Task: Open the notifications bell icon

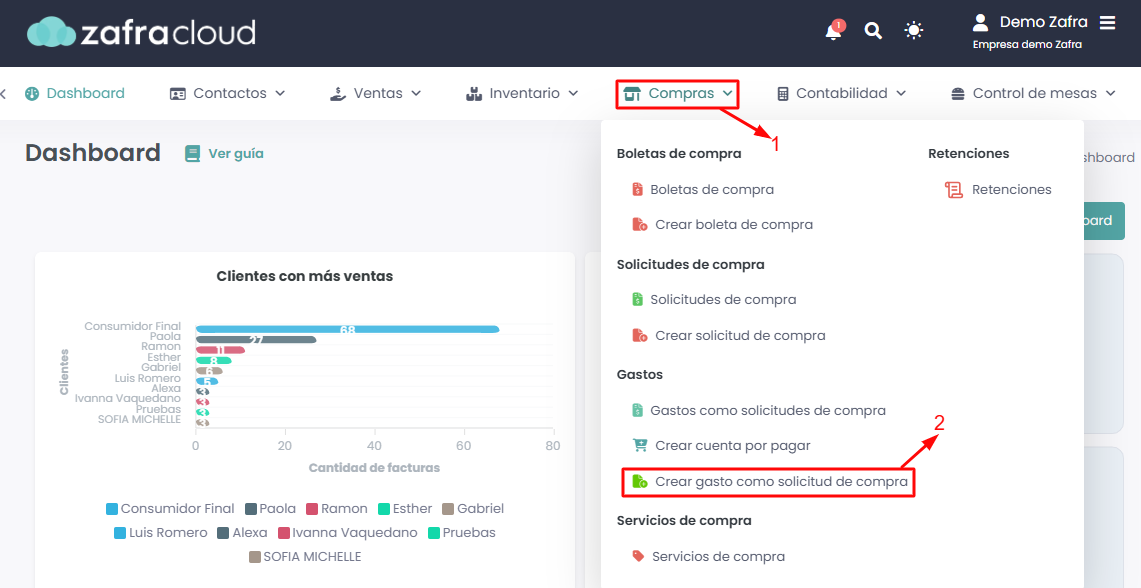Action: (x=834, y=31)
